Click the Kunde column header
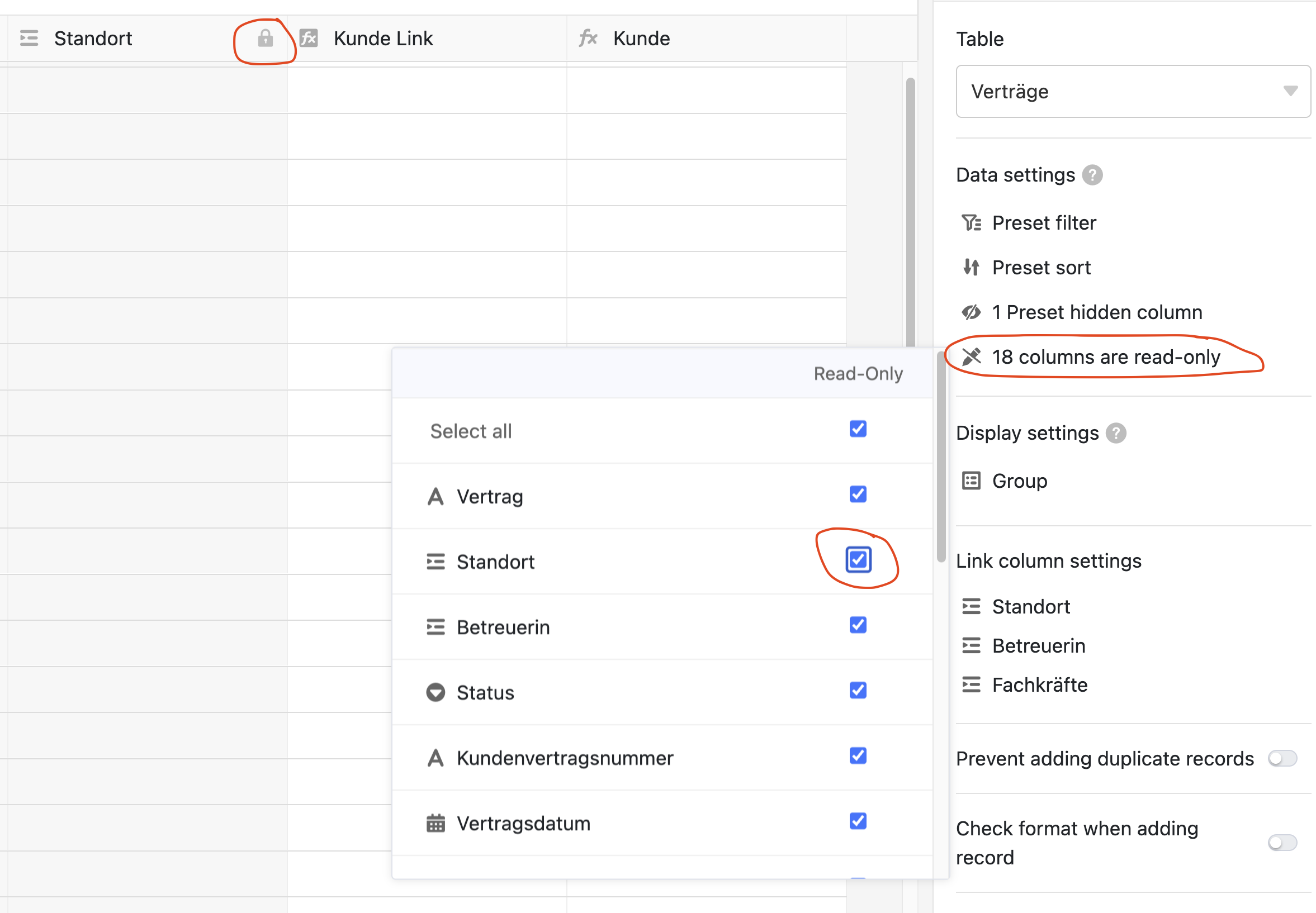 [641, 39]
